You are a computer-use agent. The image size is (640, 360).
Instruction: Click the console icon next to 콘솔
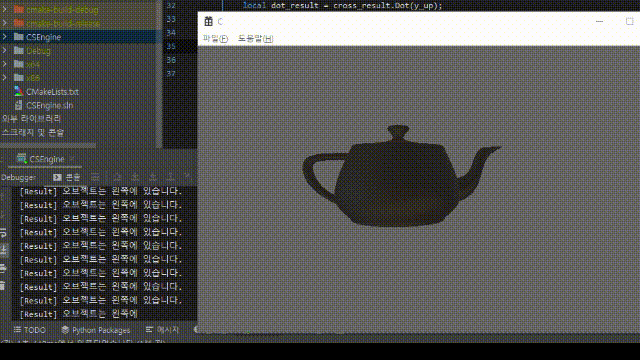pos(57,177)
